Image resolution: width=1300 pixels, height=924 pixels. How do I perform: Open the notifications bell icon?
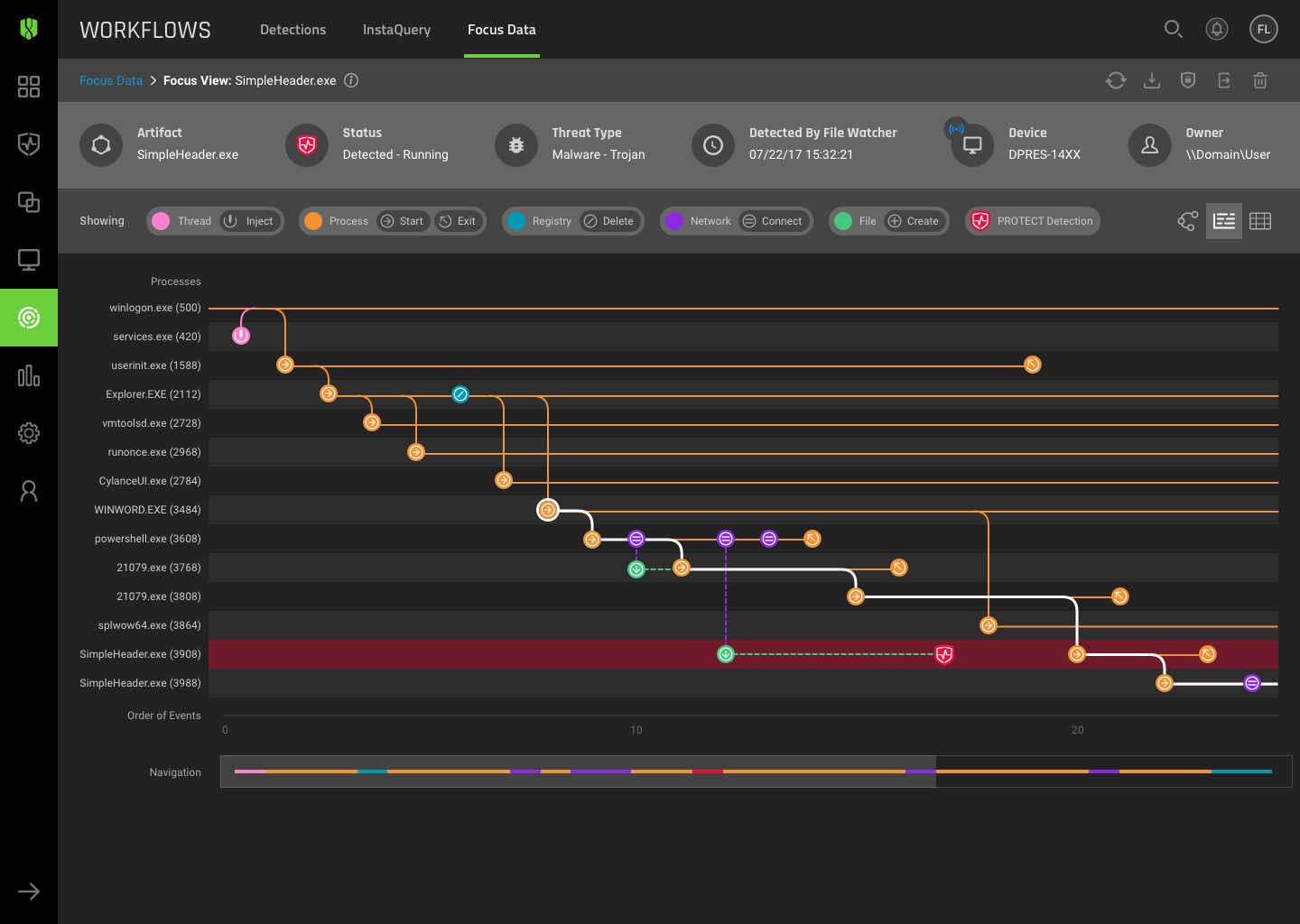tap(1217, 29)
